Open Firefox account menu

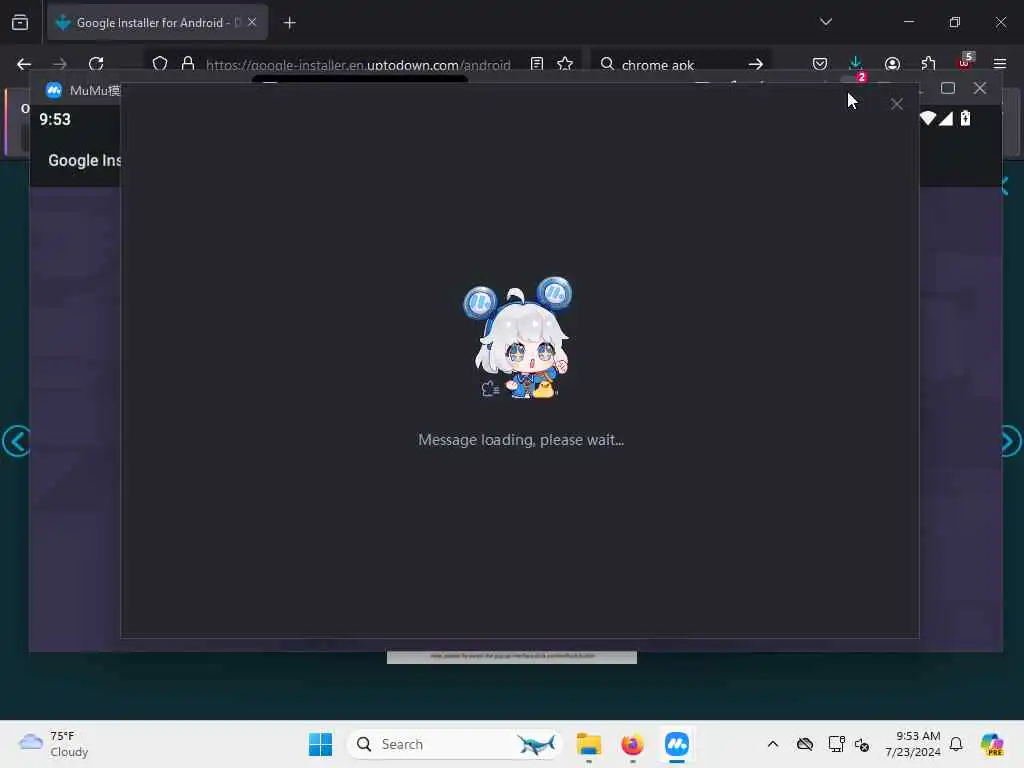(x=892, y=64)
